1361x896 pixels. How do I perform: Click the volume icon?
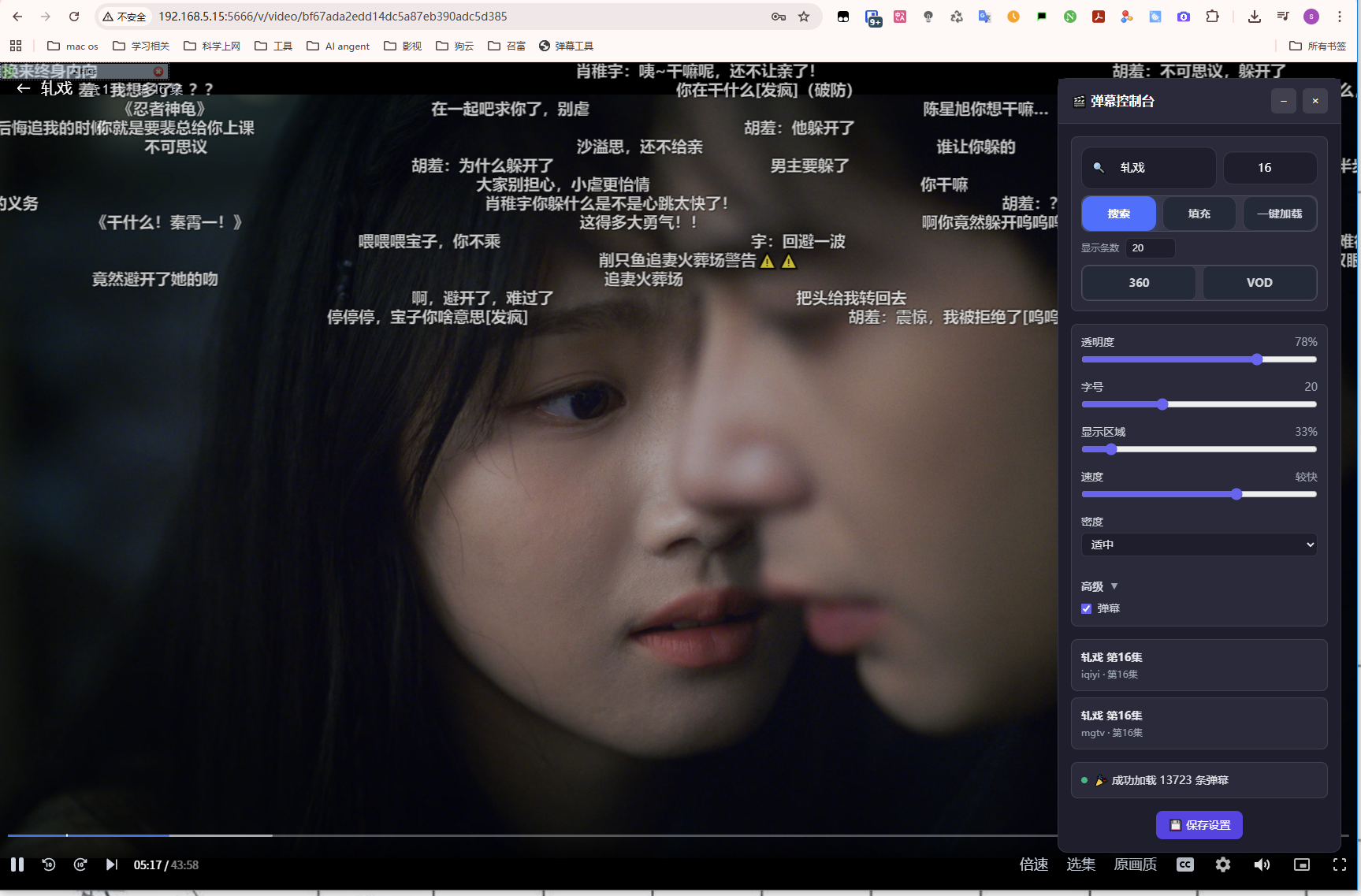click(1262, 864)
